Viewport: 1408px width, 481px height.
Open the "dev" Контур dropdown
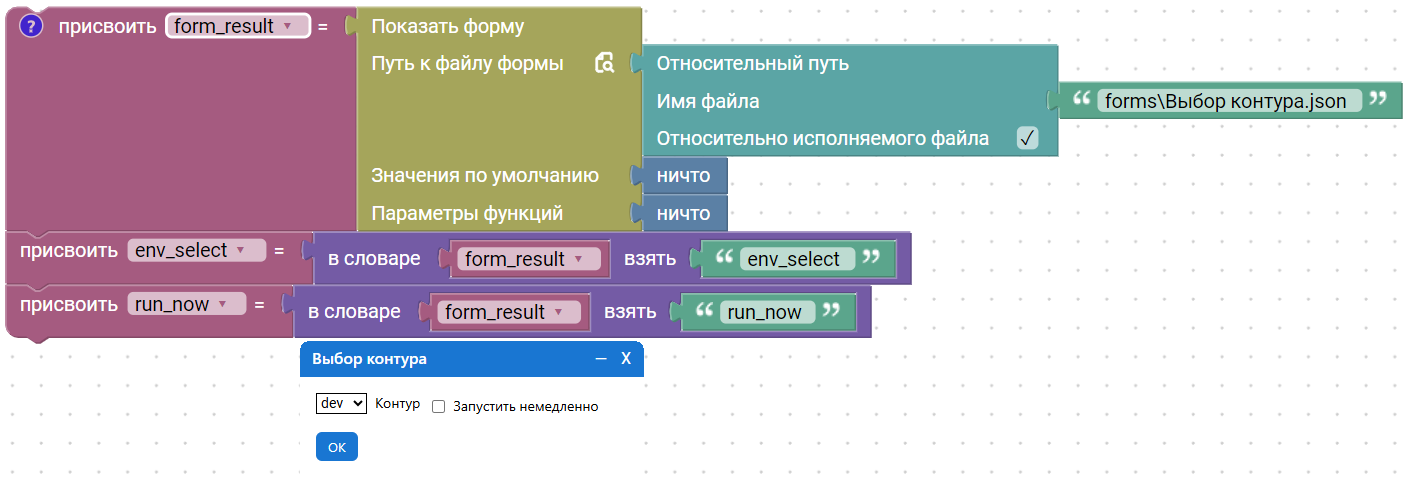click(342, 403)
